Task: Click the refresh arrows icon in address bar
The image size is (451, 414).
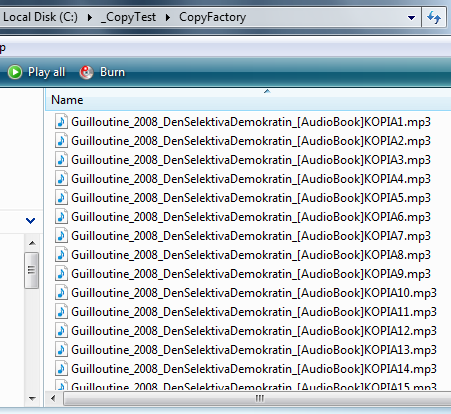Action: 434,17
